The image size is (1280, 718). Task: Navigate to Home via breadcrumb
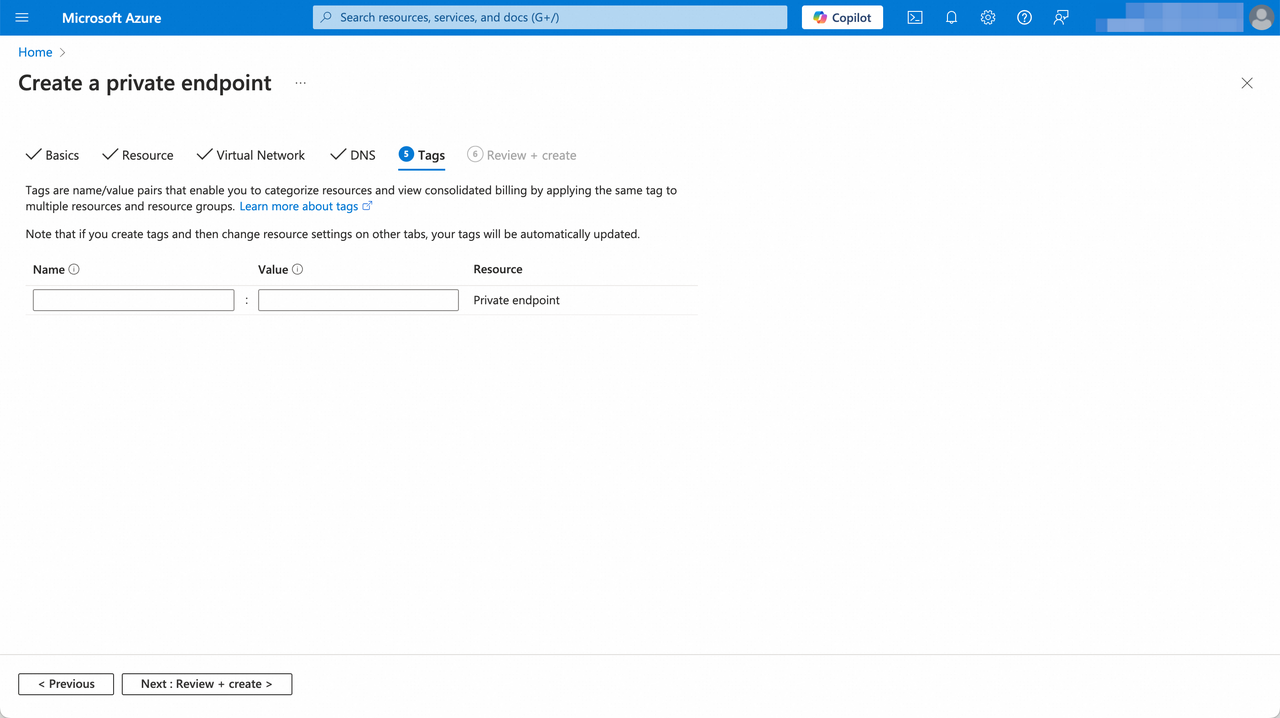coord(35,51)
